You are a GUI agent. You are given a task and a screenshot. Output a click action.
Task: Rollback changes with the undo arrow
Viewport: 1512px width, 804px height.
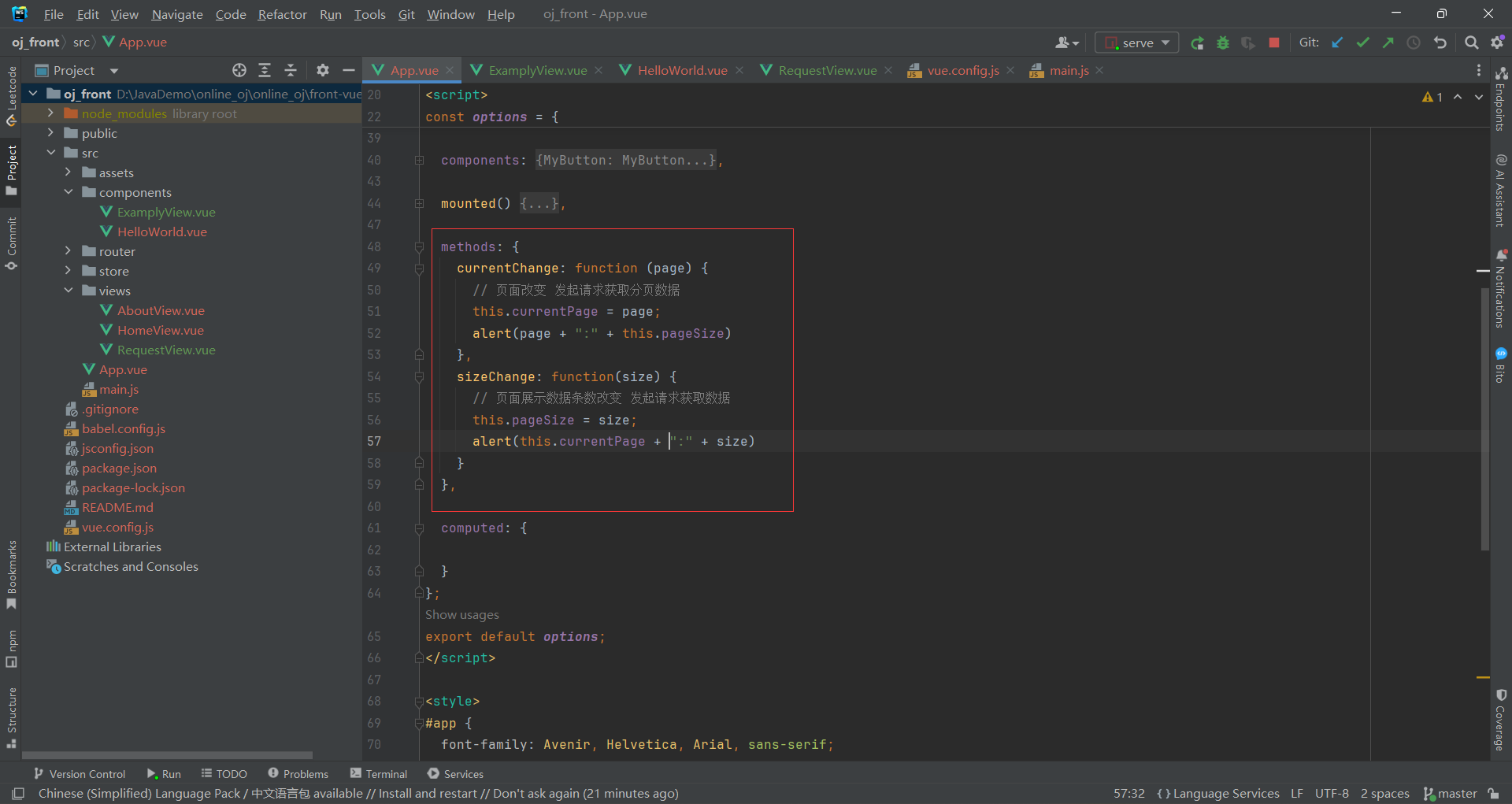1440,43
